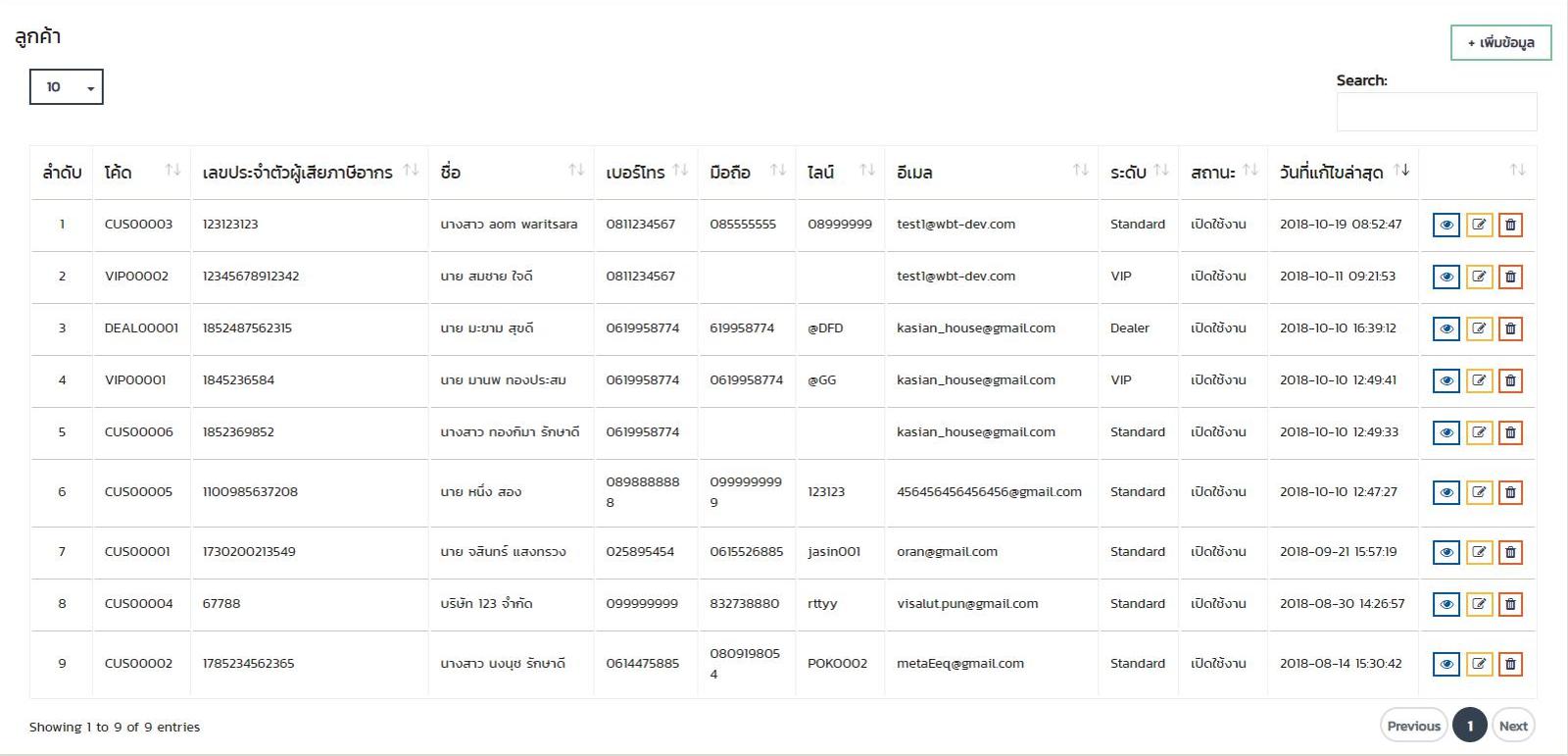The height and width of the screenshot is (756, 1568).
Task: View details of customer CUS00003
Action: [x=1445, y=225]
